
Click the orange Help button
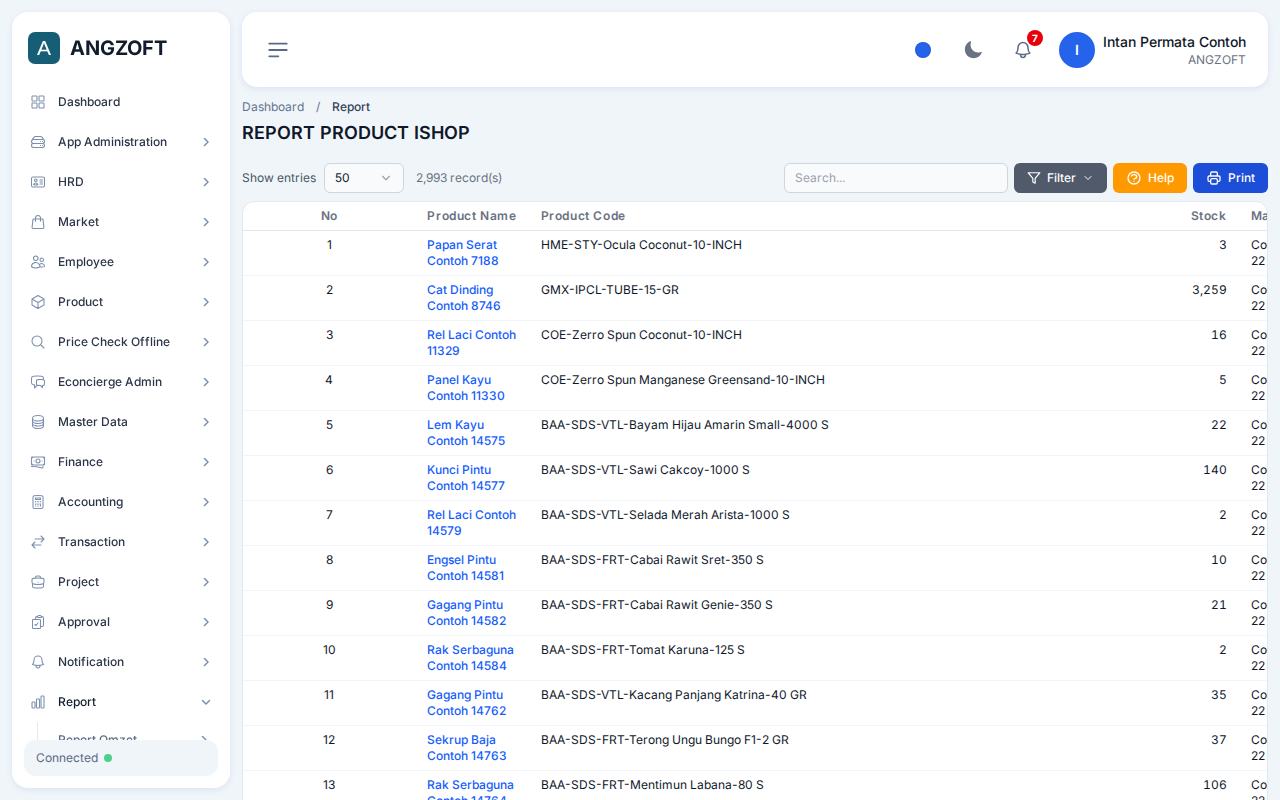tap(1150, 178)
